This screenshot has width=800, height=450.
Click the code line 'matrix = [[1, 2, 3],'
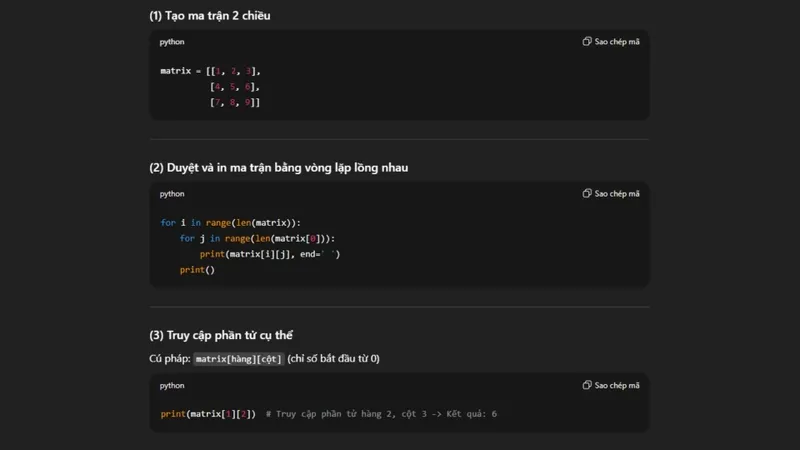(x=210, y=71)
